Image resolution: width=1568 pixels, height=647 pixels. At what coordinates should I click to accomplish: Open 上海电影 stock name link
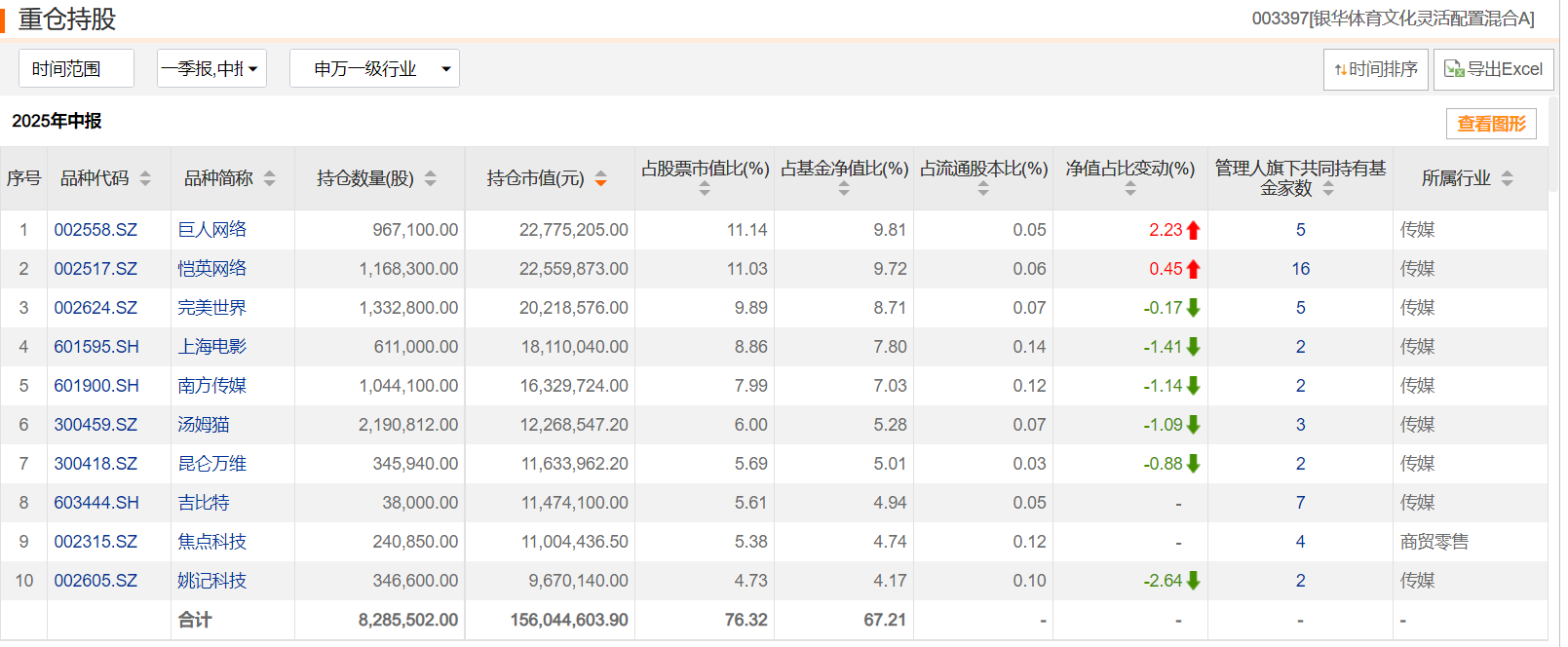tap(212, 347)
